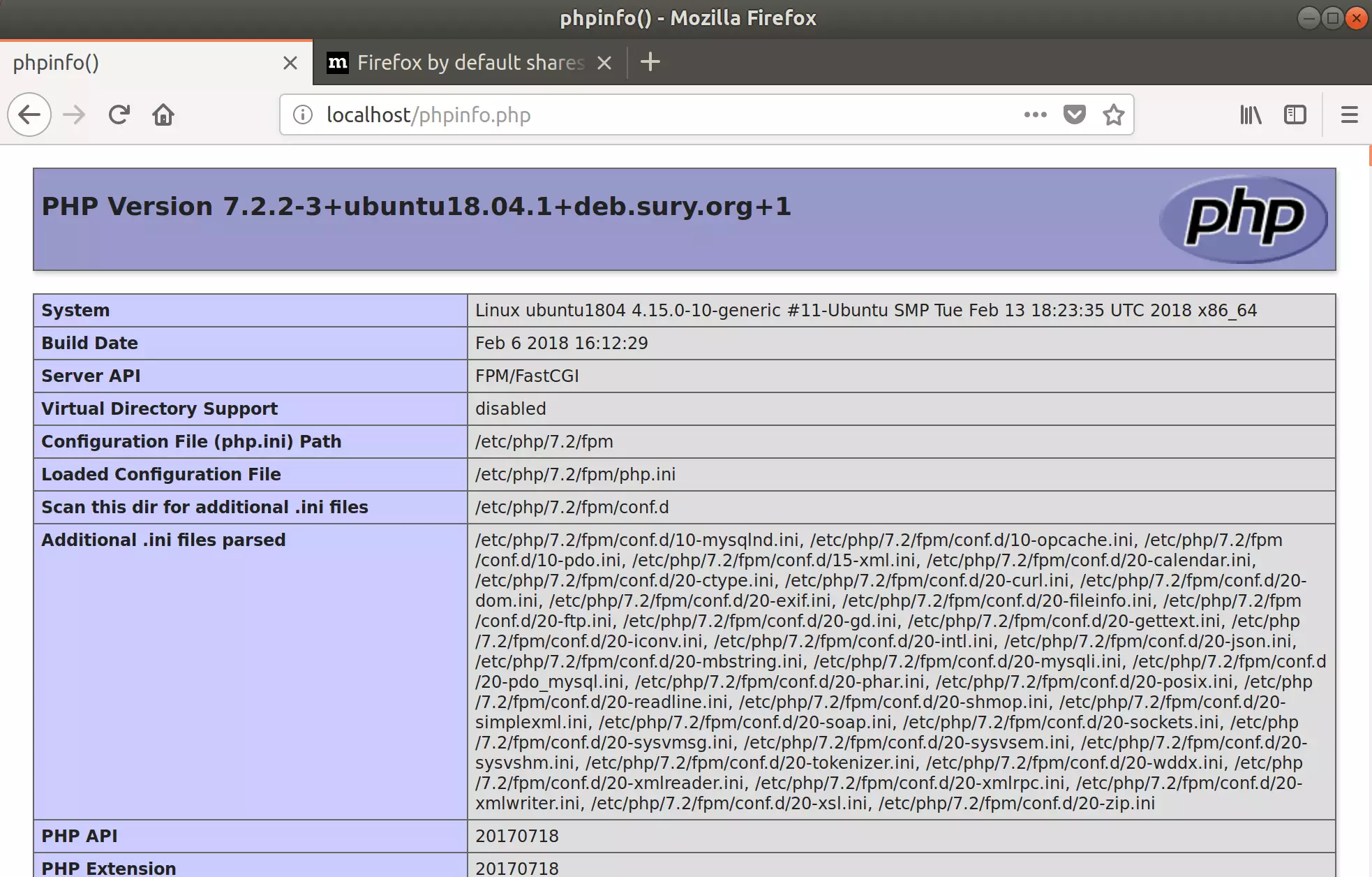Image resolution: width=1372 pixels, height=877 pixels.
Task: Go back using the back arrow button
Action: coord(29,115)
